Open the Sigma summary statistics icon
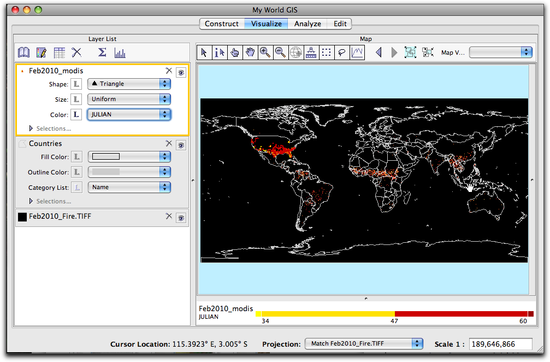Image resolution: width=550 pixels, height=362 pixels. (x=102, y=52)
